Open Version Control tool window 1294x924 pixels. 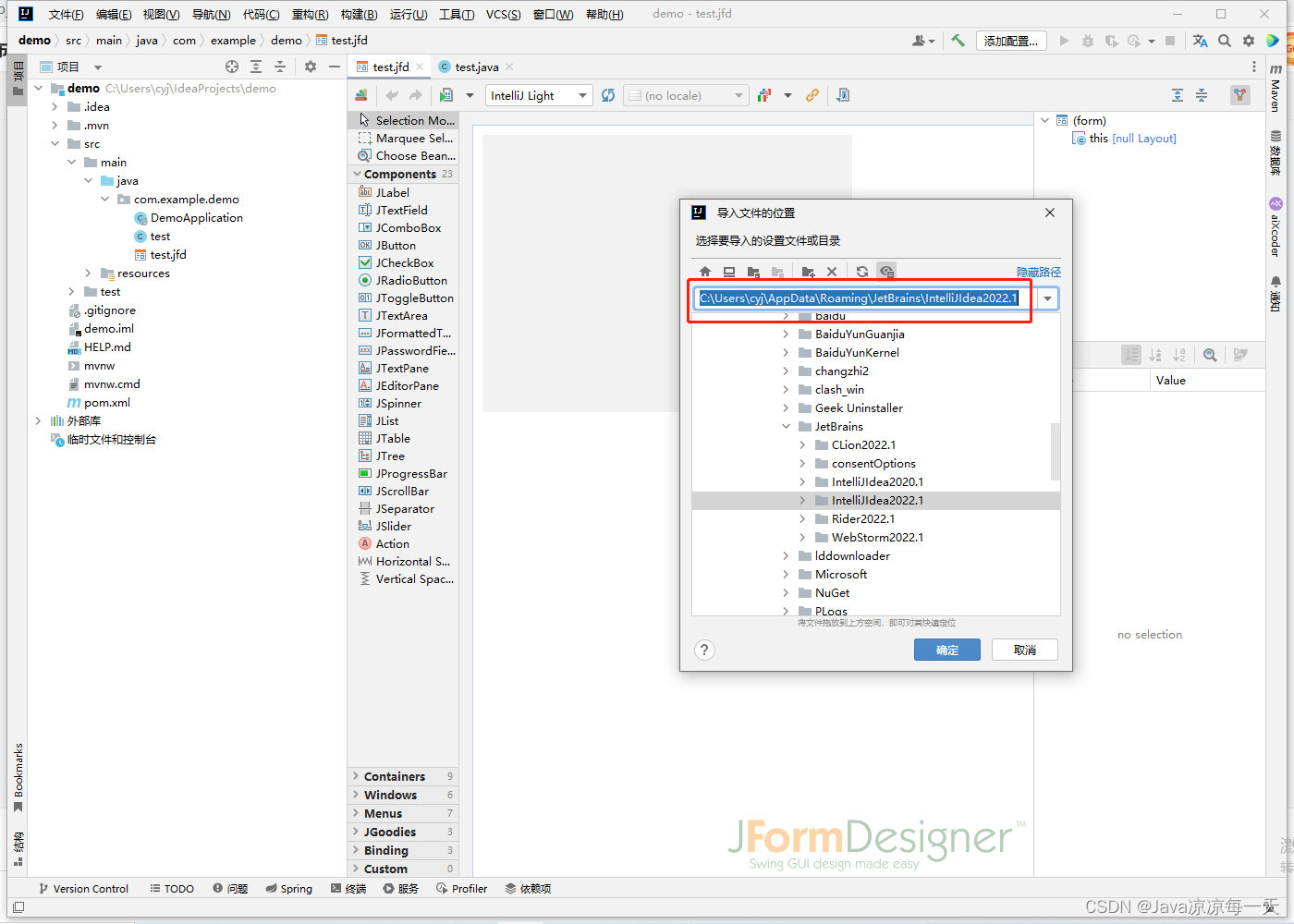(83, 888)
